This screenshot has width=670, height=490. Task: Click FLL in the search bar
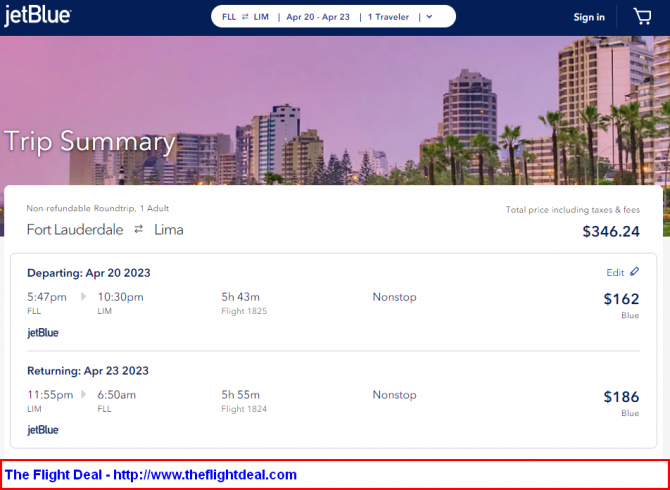pos(229,17)
